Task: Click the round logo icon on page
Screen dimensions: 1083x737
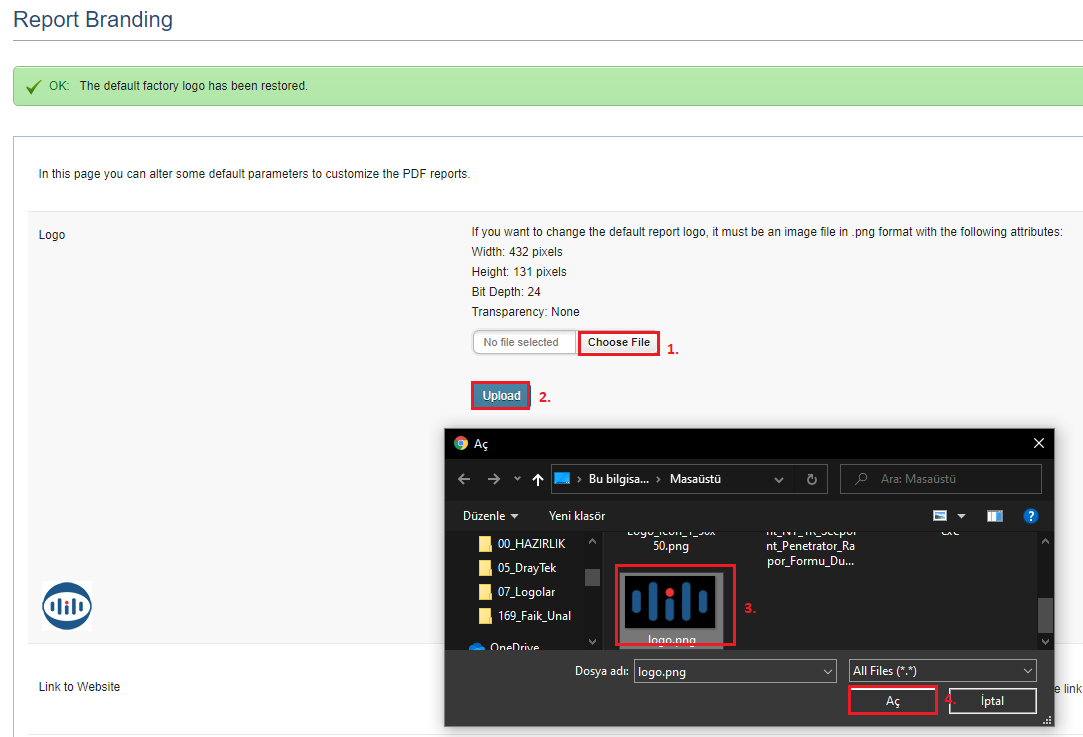Action: point(67,606)
